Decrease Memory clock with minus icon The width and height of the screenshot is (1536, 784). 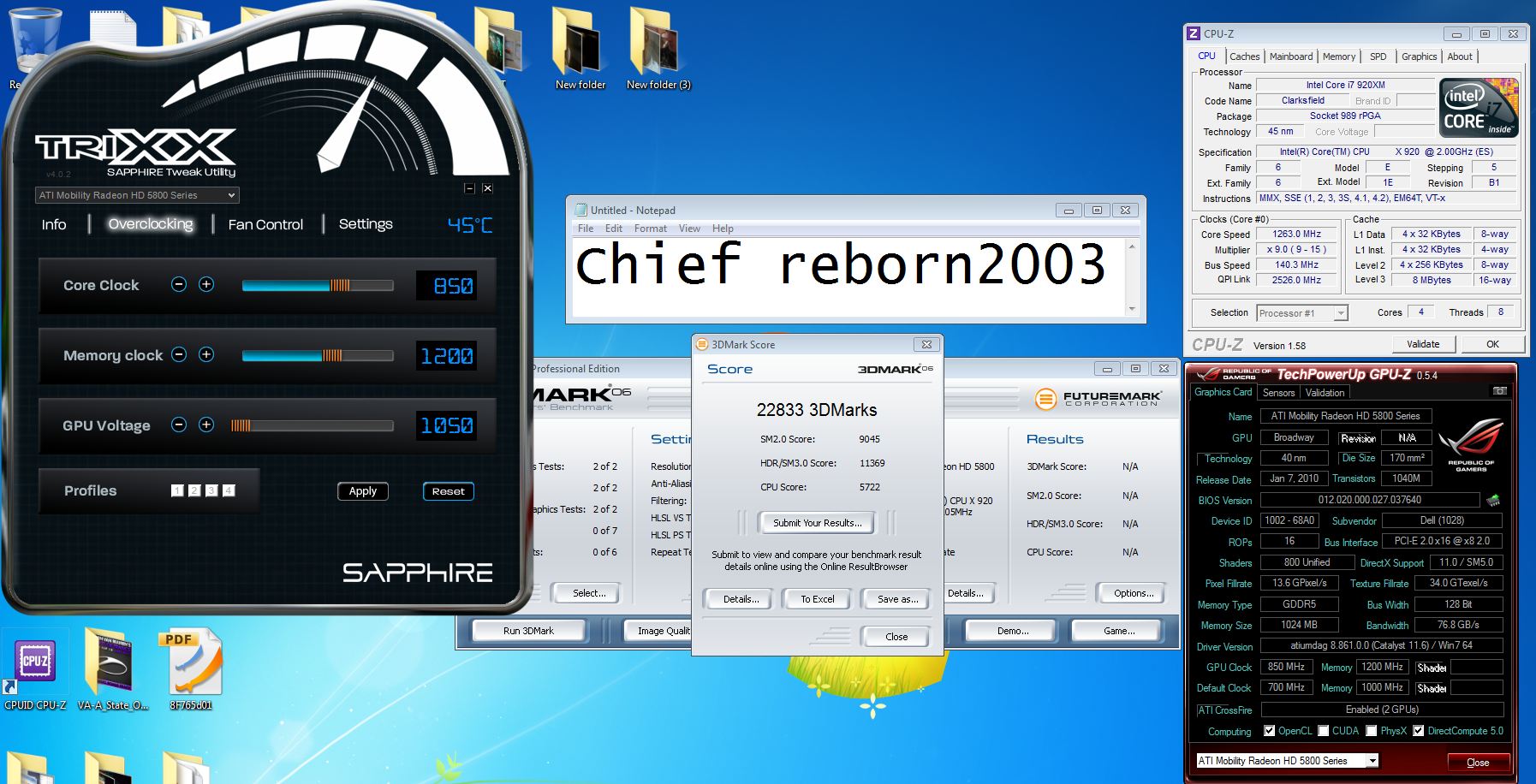click(x=179, y=354)
